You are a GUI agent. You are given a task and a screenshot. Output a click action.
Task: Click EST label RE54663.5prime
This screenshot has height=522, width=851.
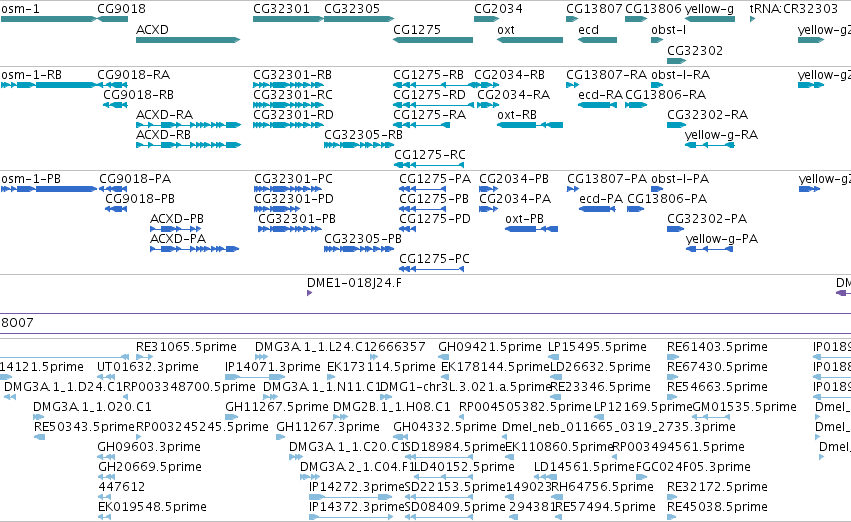pos(717,387)
